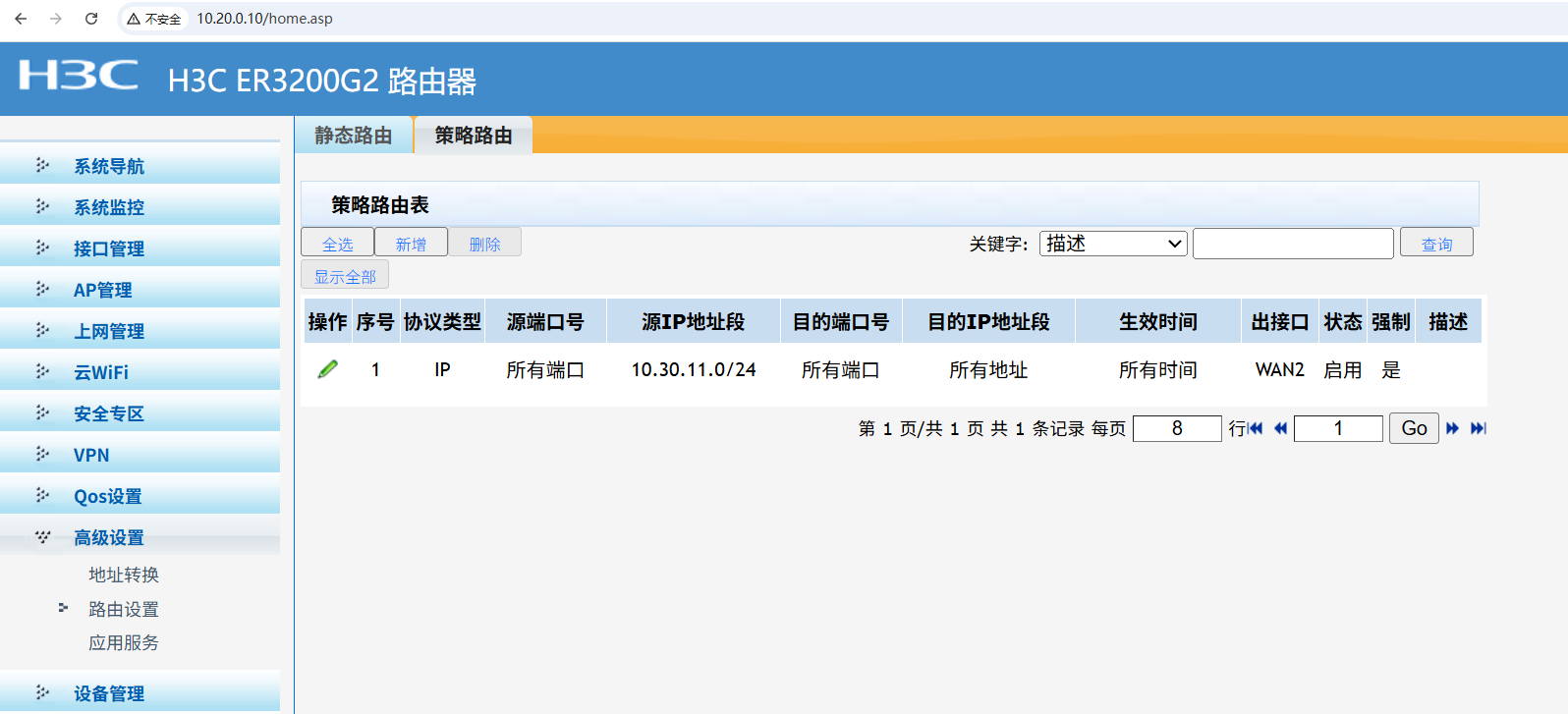Go to first page pagination icon
The height and width of the screenshot is (714, 1568).
[1256, 428]
